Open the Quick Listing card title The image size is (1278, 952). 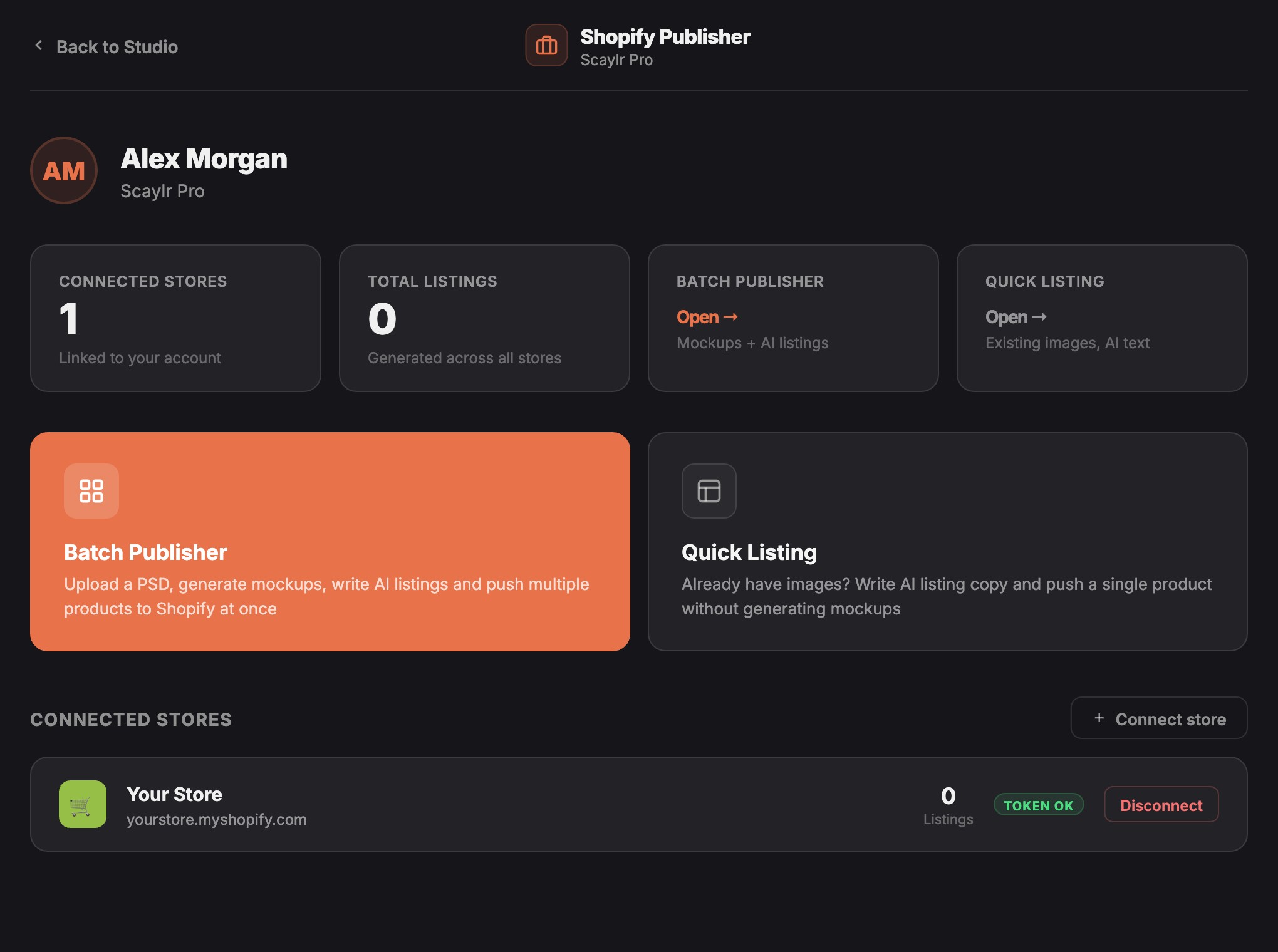[x=749, y=552]
